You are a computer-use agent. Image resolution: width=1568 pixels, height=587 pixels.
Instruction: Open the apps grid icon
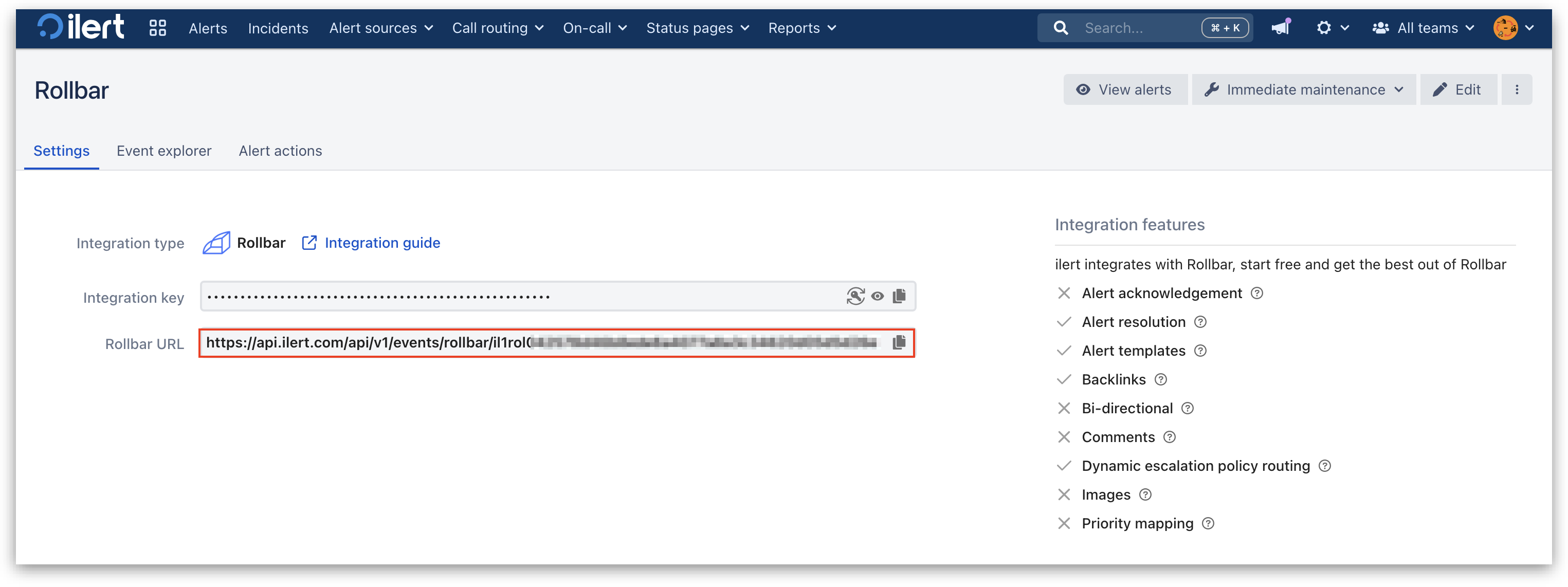158,28
